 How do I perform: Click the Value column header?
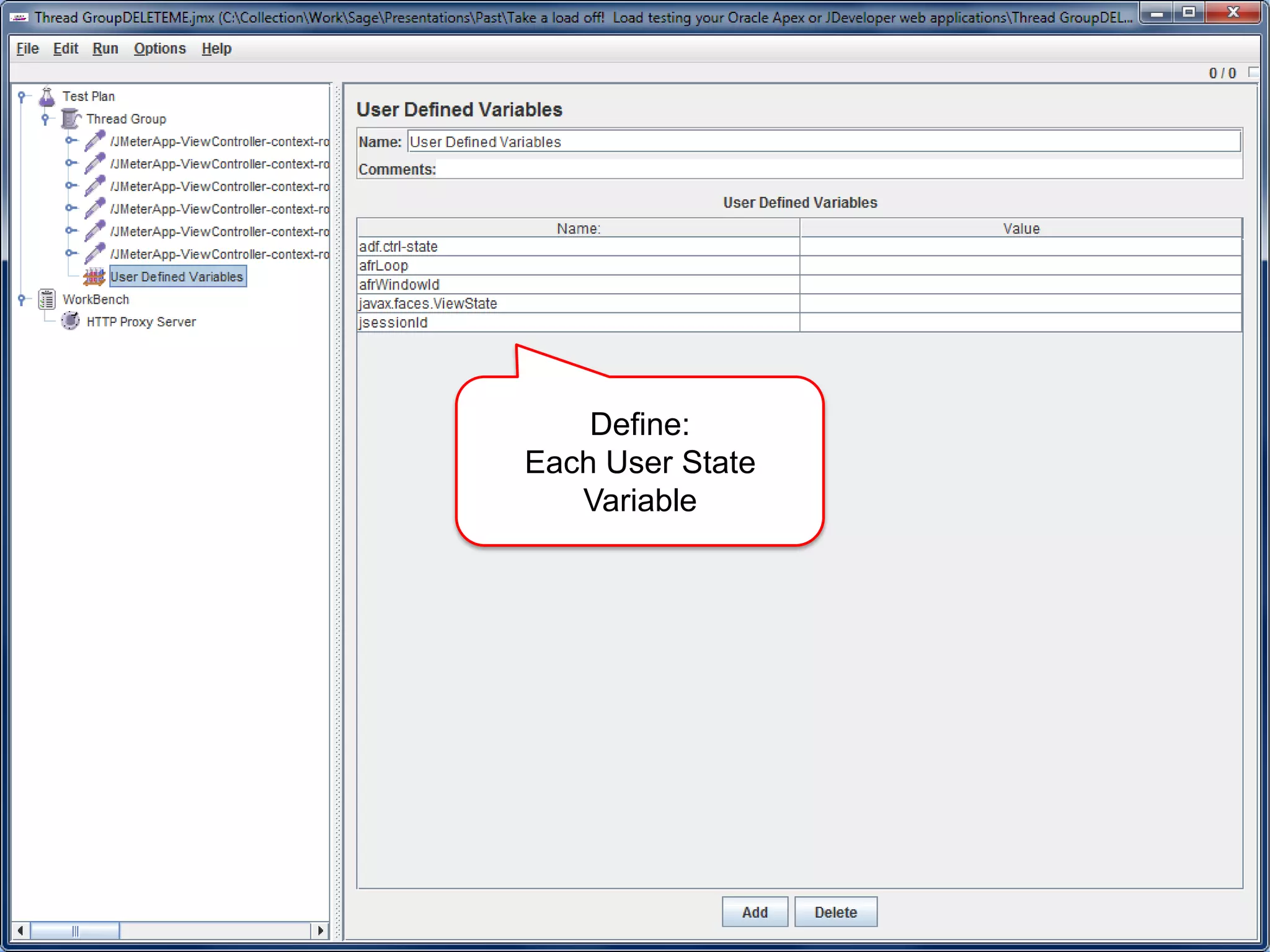click(x=1021, y=228)
